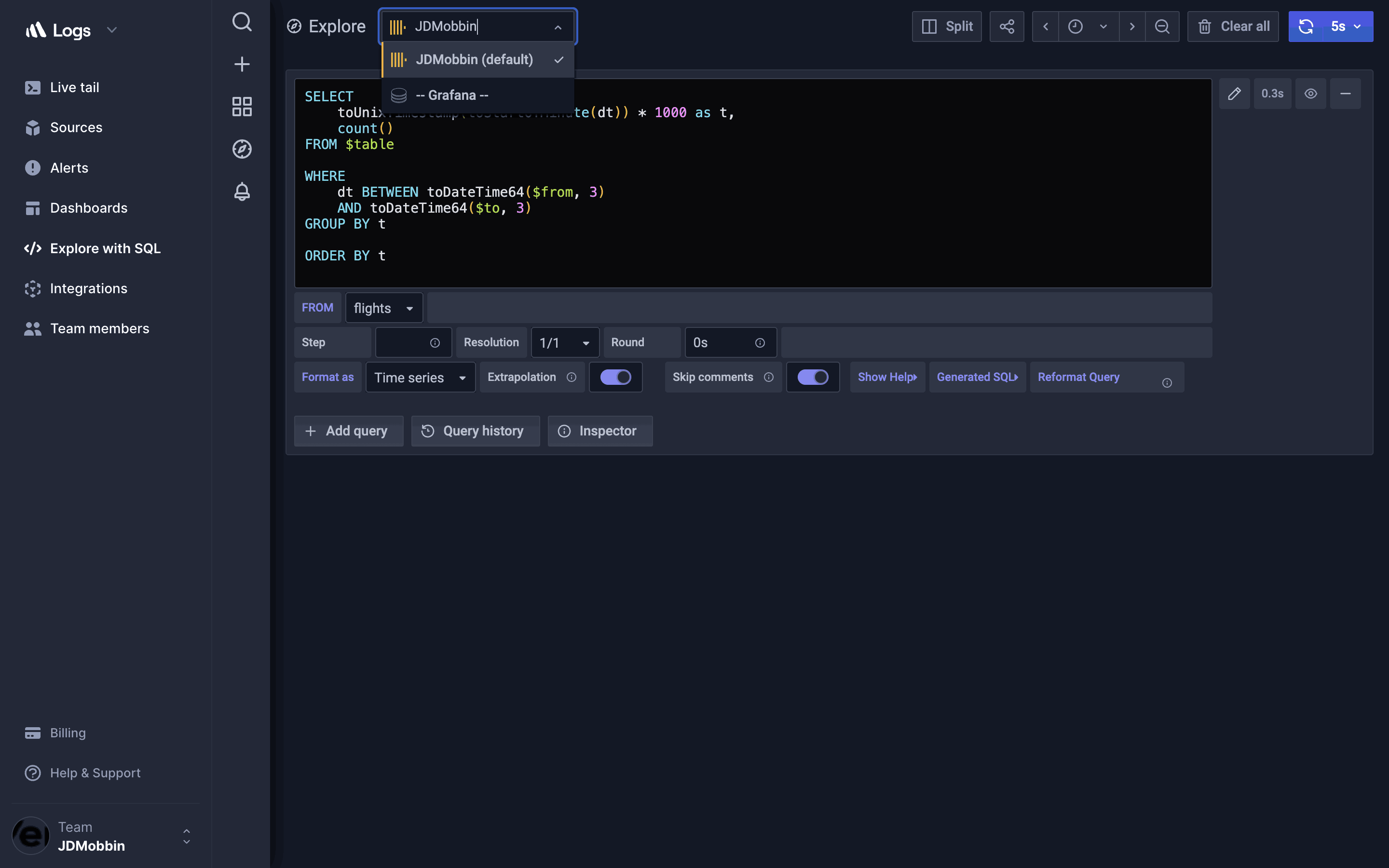
Task: Hide query using the eye icon
Action: click(1310, 94)
